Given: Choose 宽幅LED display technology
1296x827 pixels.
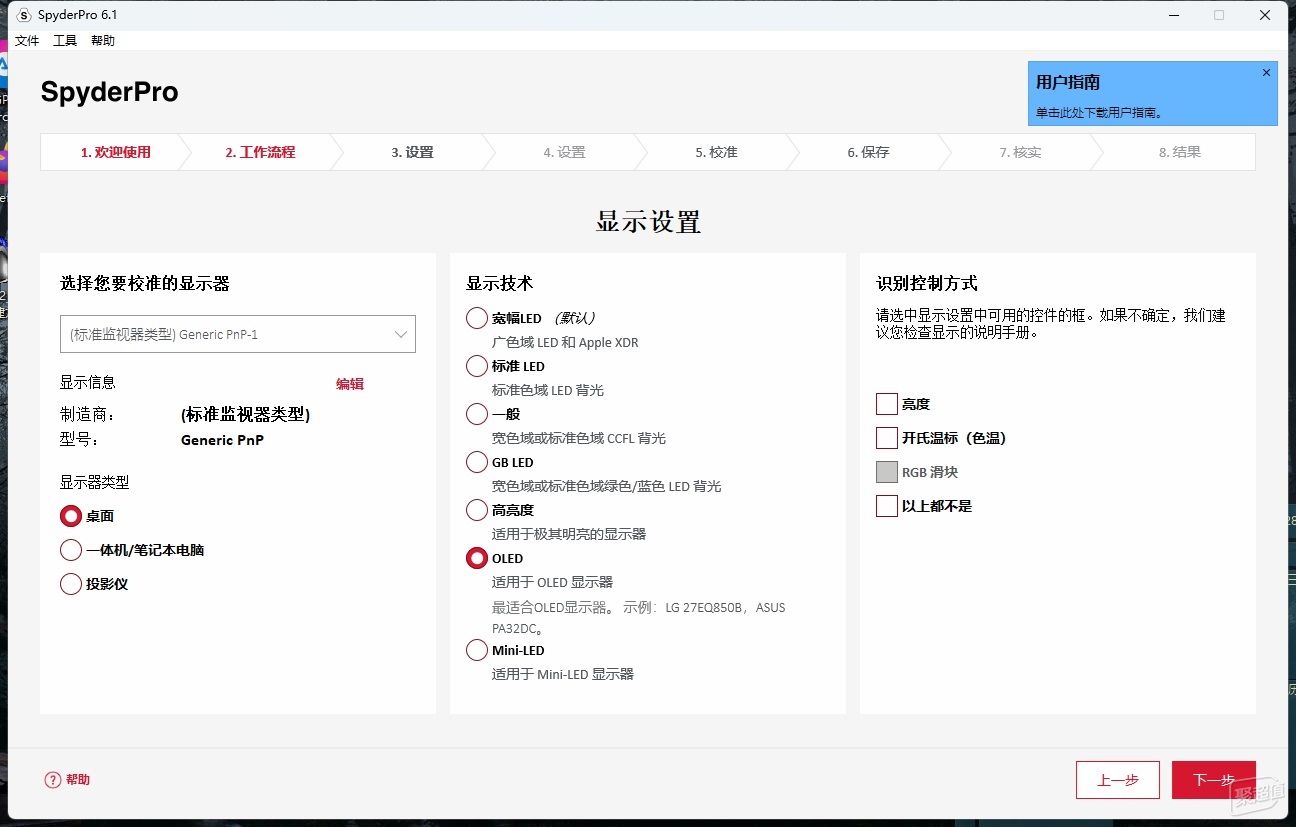Looking at the screenshot, I should [477, 318].
